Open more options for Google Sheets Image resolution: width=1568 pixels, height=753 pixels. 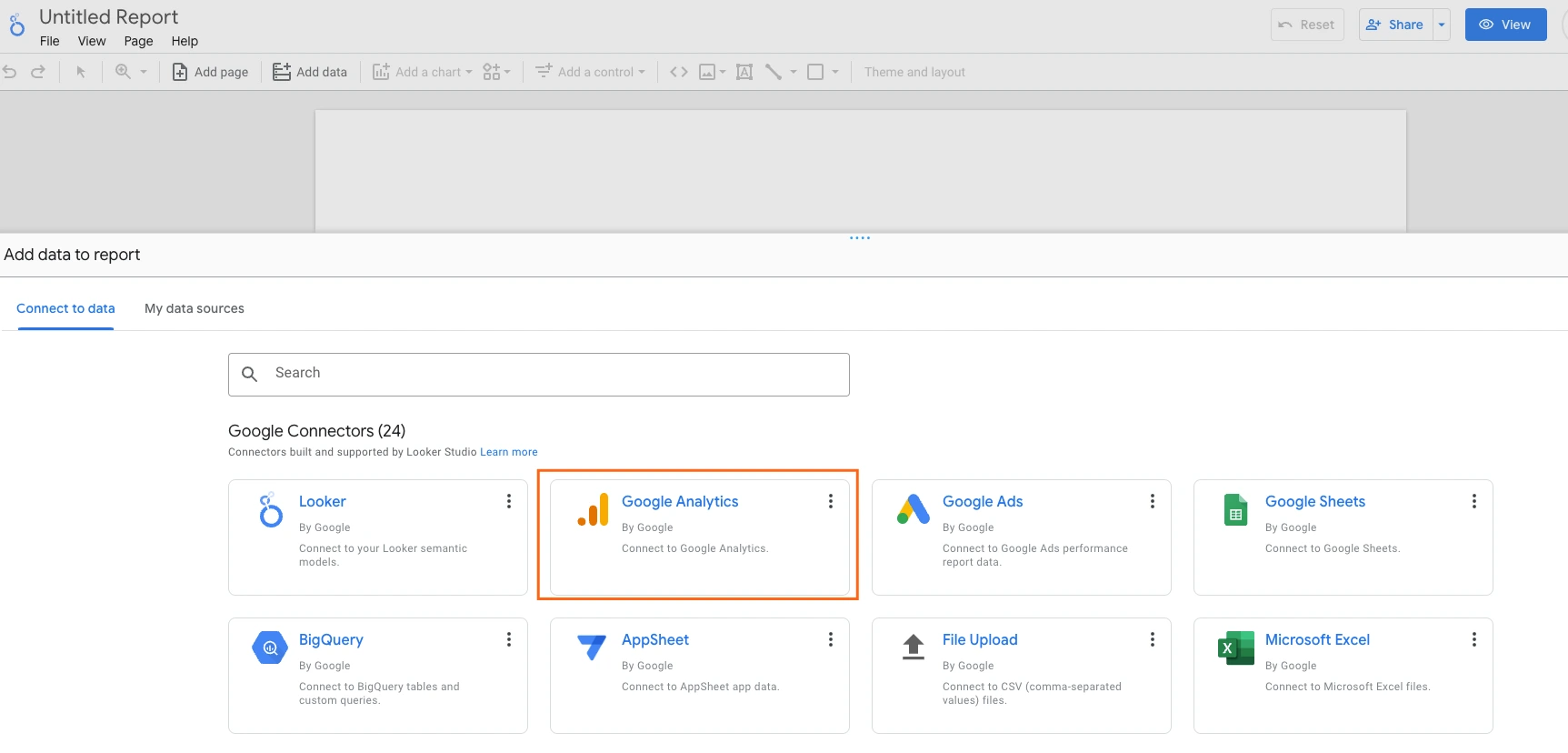[x=1474, y=501]
